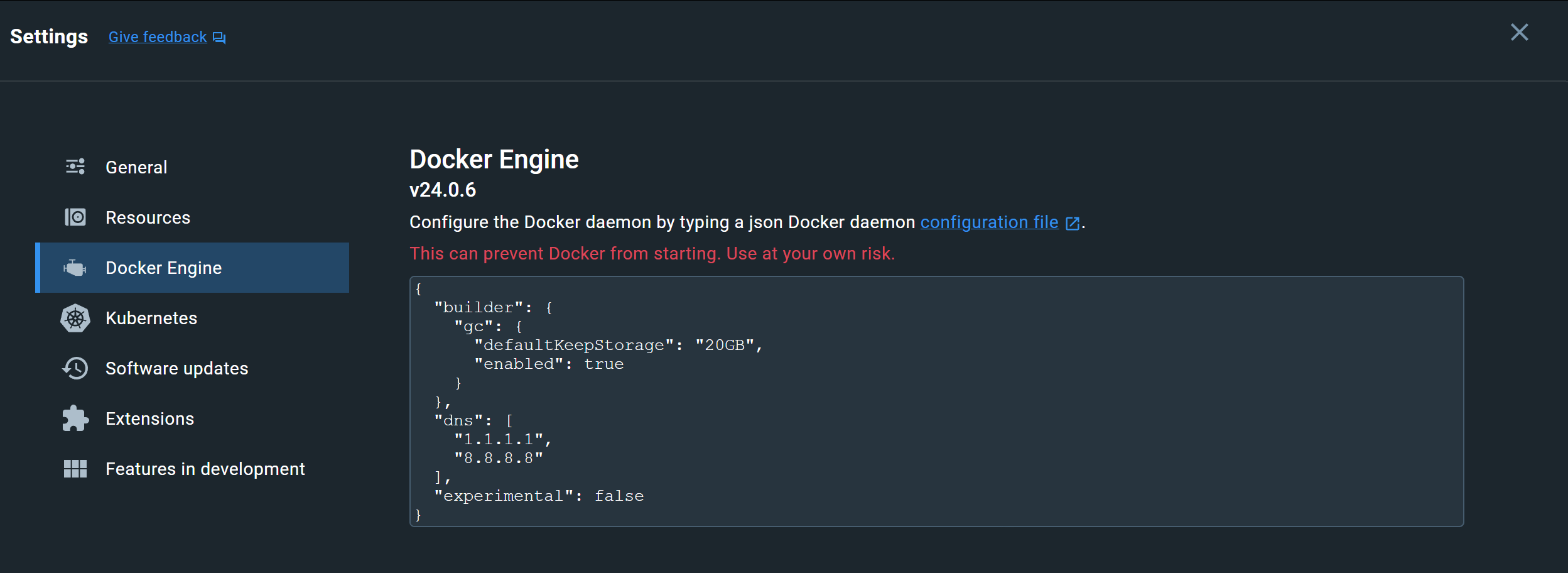Click the v24.0.6 version text
The image size is (1568, 573).
coord(443,190)
